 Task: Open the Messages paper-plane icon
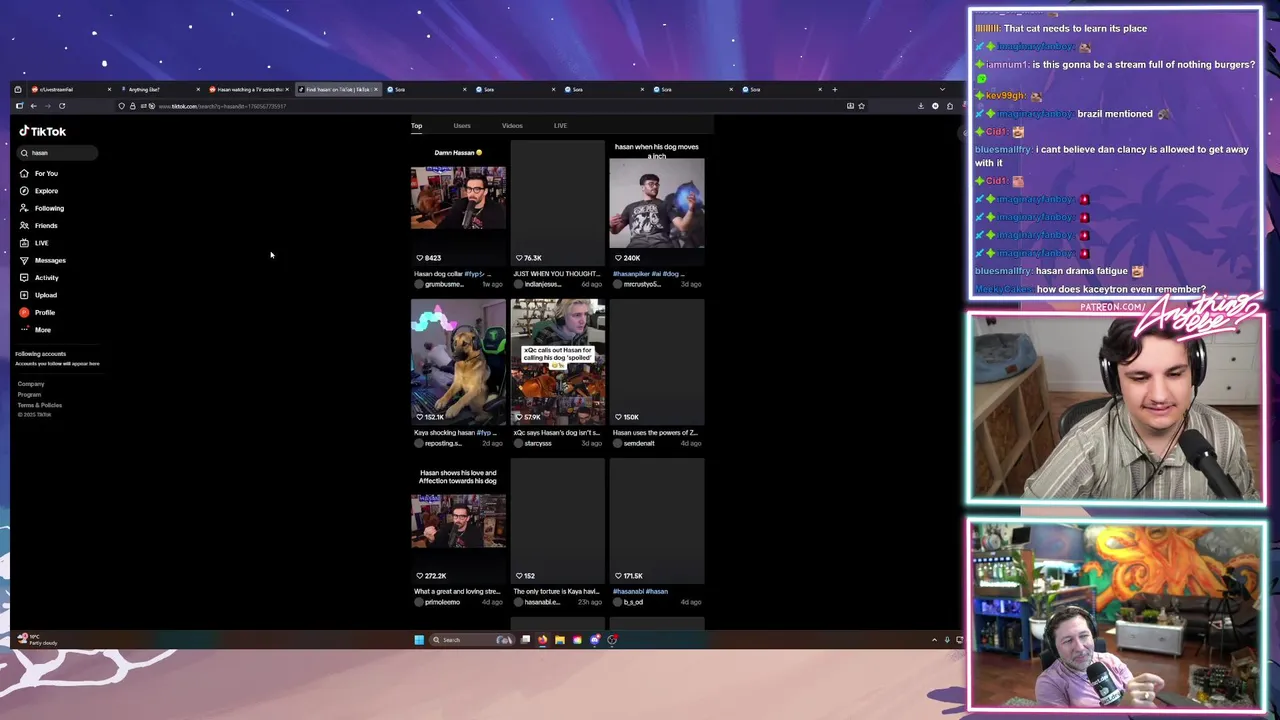(x=24, y=260)
